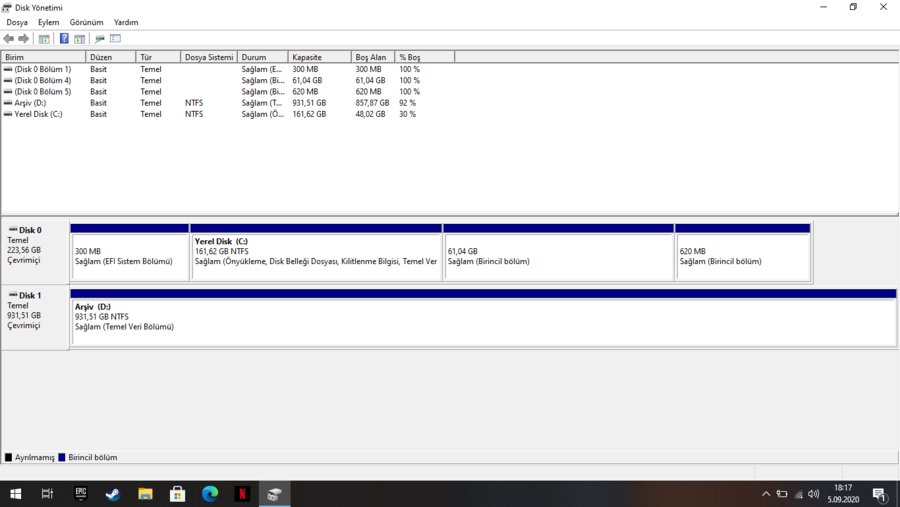Click the 931,51 GB capacity cell for Arşiv
900x507 pixels.
pos(309,103)
